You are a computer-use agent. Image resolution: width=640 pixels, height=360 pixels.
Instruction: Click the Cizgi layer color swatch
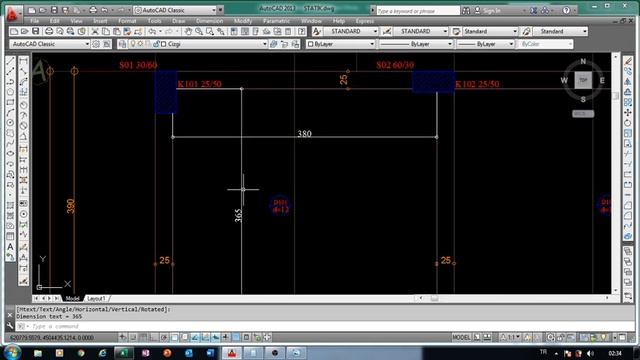164,44
